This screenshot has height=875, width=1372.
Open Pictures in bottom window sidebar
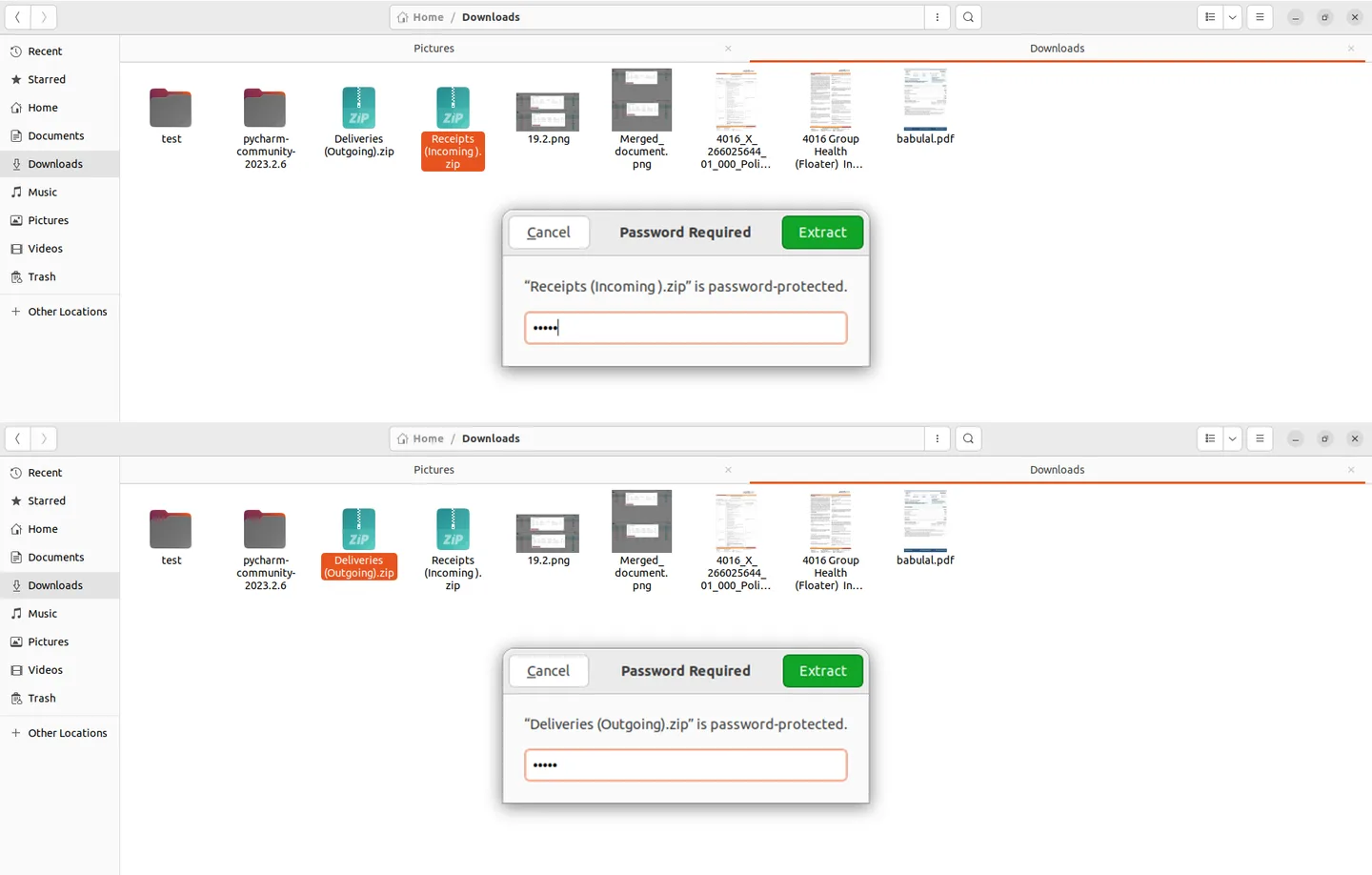59,641
